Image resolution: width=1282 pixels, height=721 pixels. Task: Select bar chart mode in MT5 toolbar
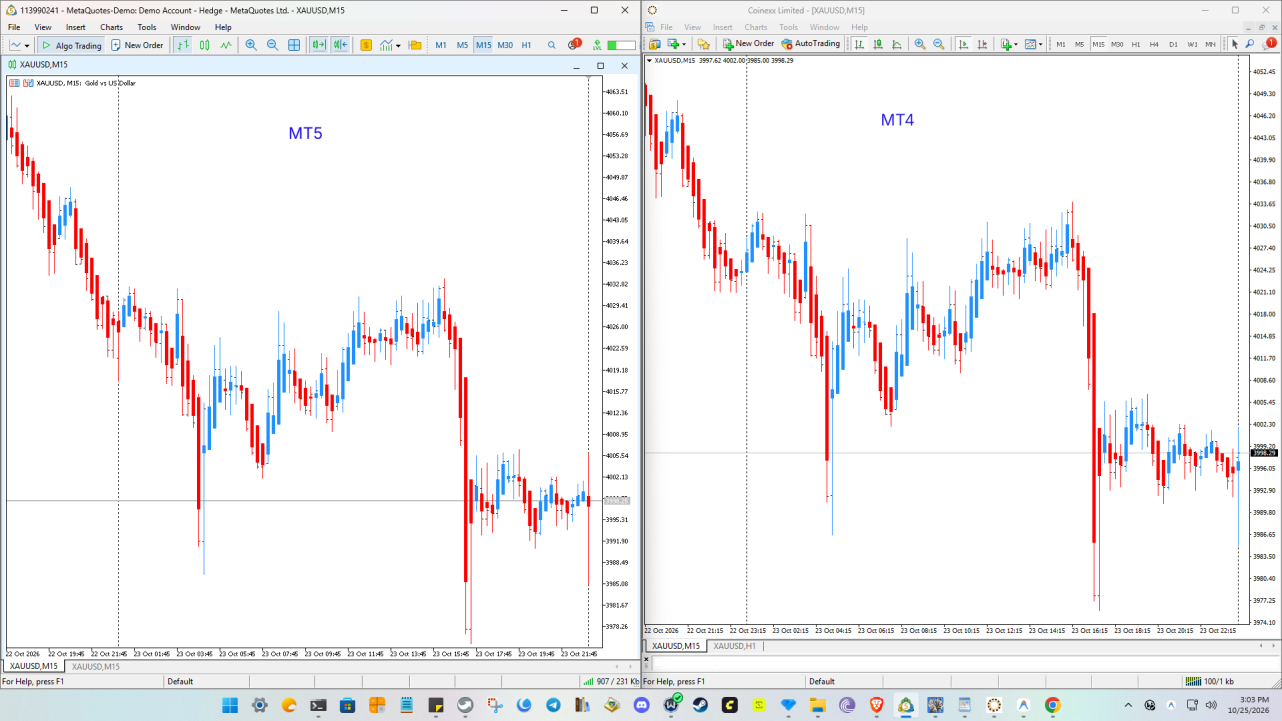pyautogui.click(x=183, y=45)
